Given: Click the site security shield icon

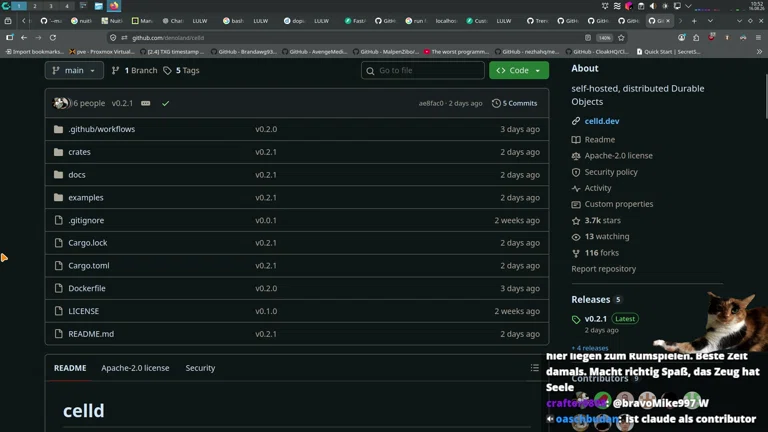Looking at the screenshot, I should click(x=113, y=38).
